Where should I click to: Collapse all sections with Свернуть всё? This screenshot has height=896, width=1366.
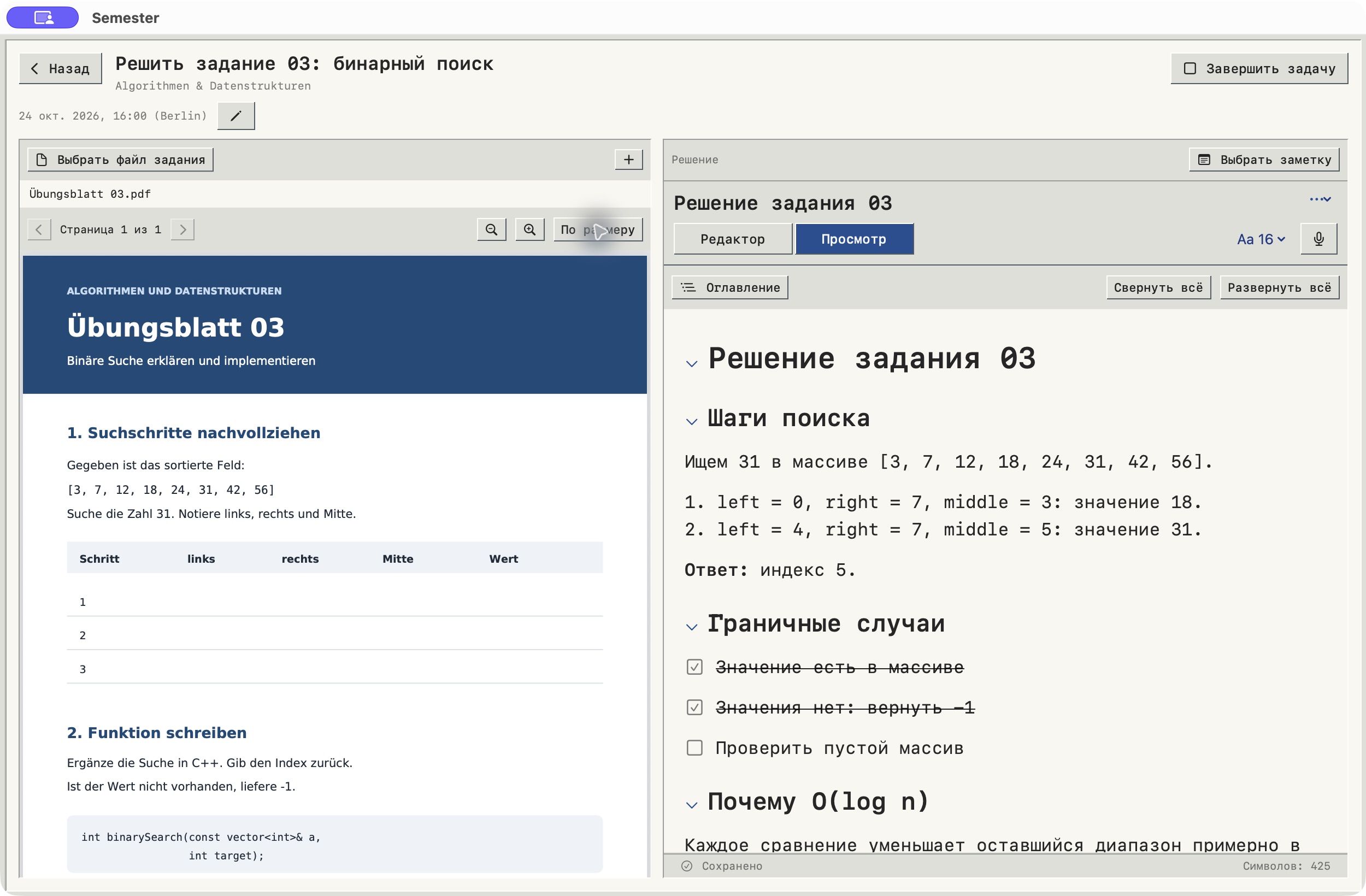(x=1158, y=287)
